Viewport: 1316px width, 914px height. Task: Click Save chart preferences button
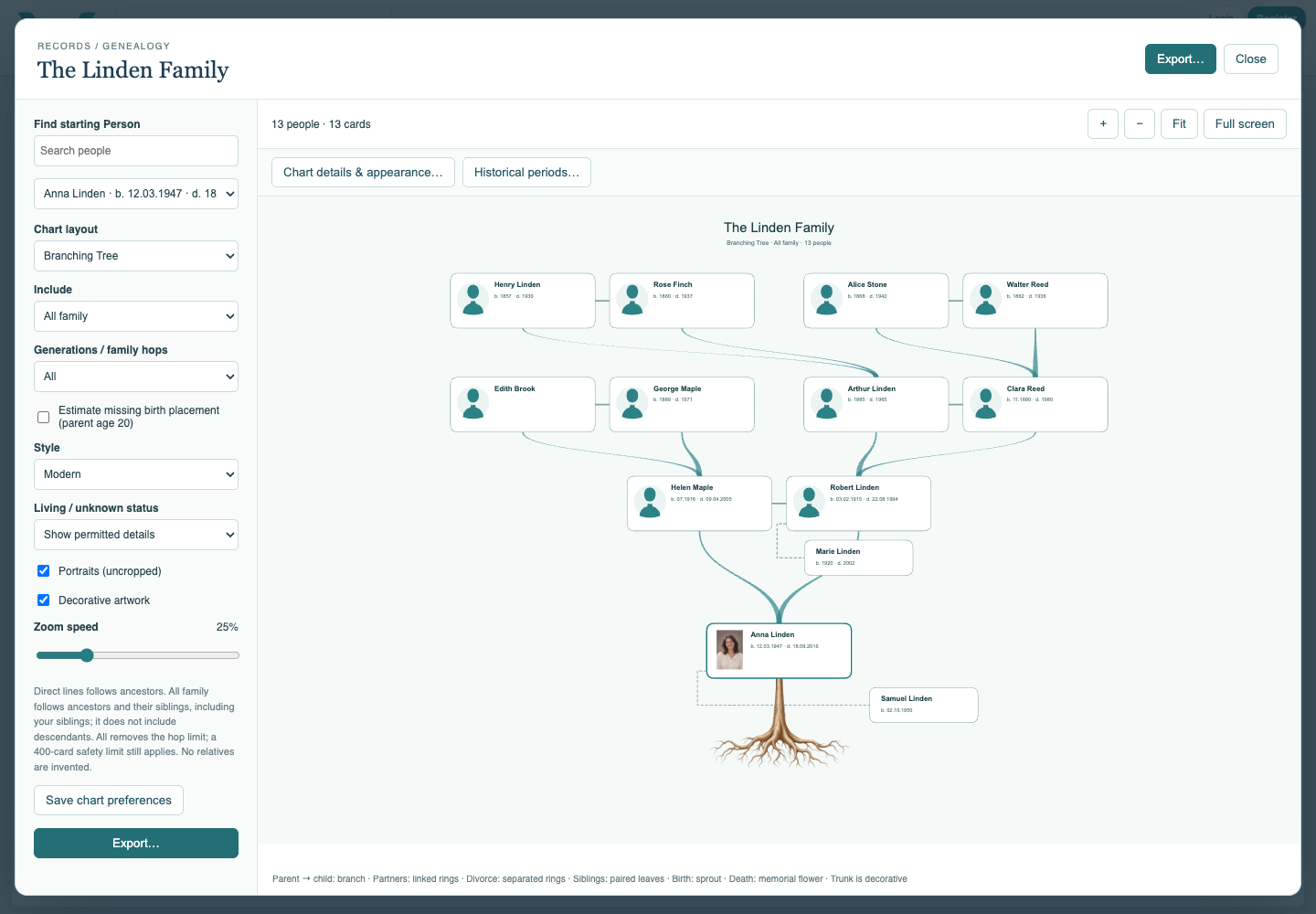click(x=109, y=800)
